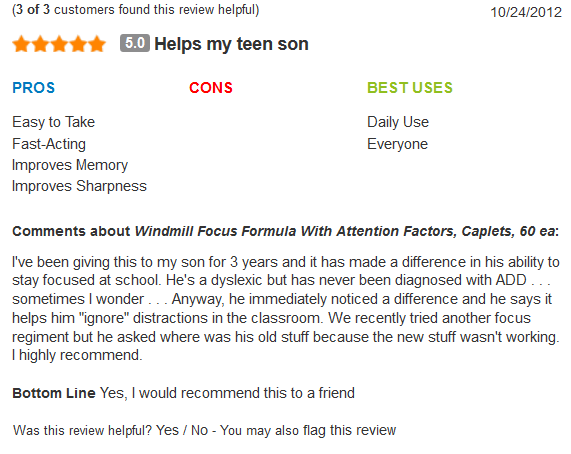571x454 pixels.
Task: Click the PROS heading
Action: [x=34, y=88]
